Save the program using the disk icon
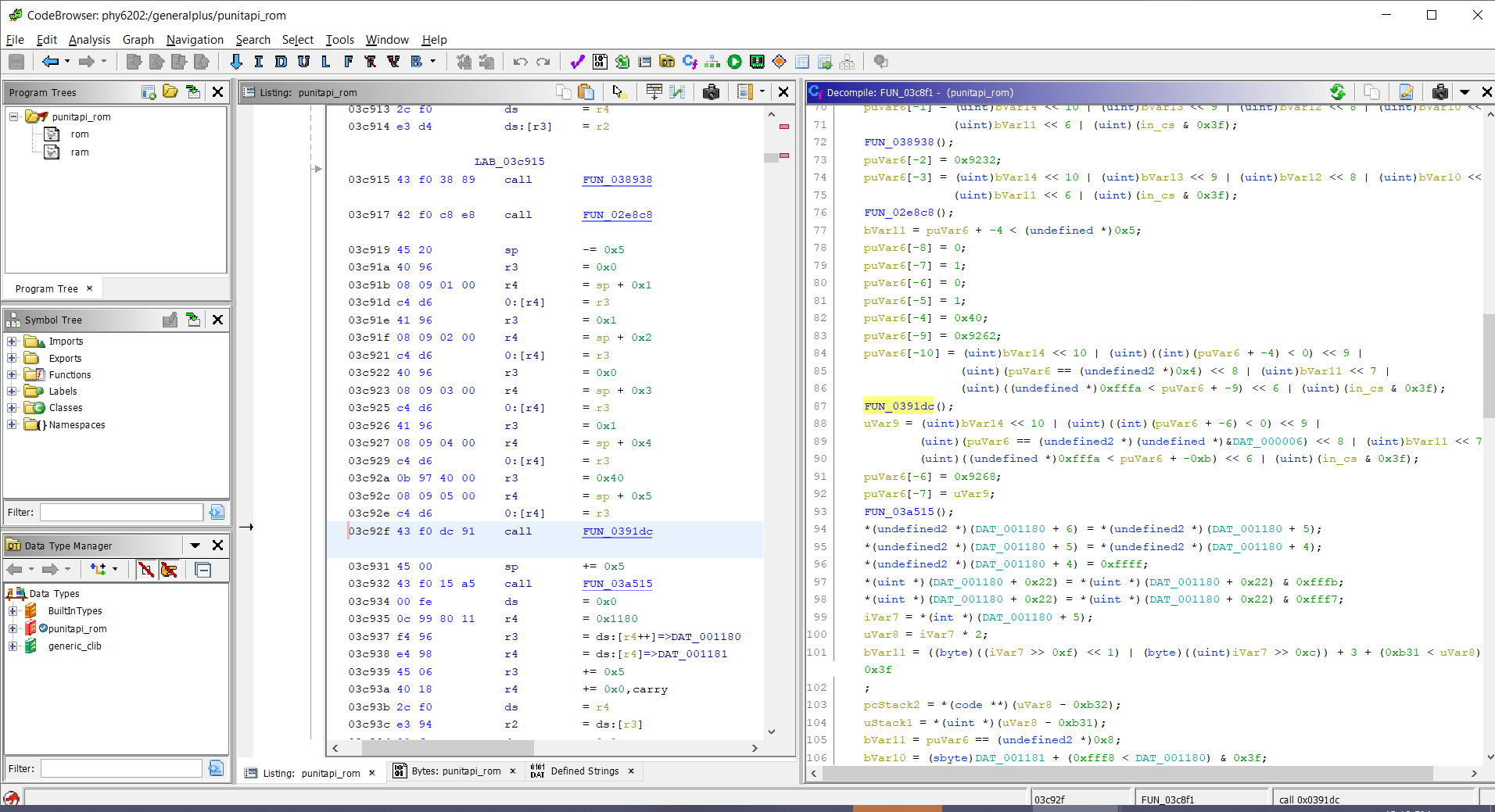 tap(16, 62)
